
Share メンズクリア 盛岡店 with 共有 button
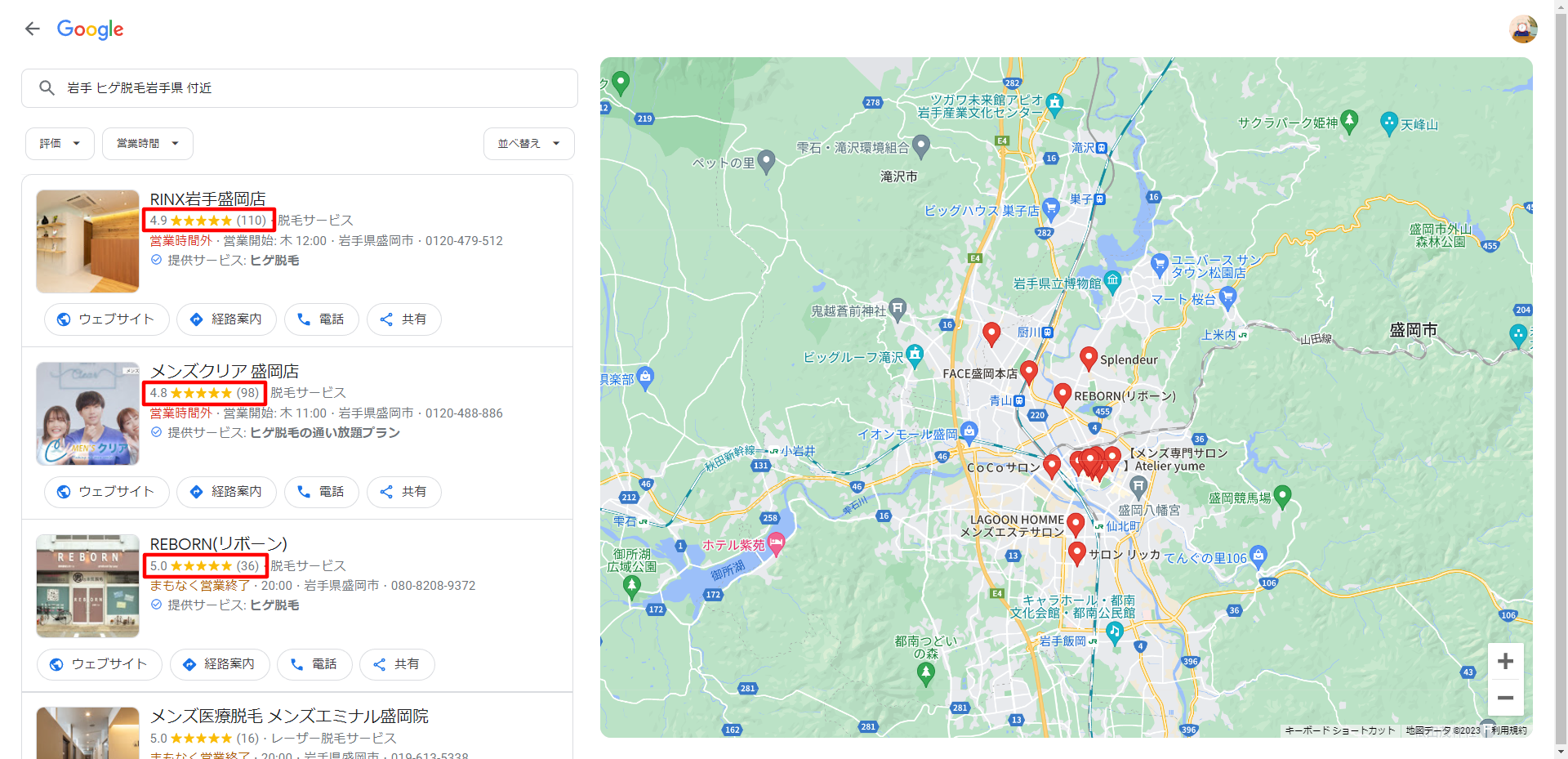click(403, 492)
